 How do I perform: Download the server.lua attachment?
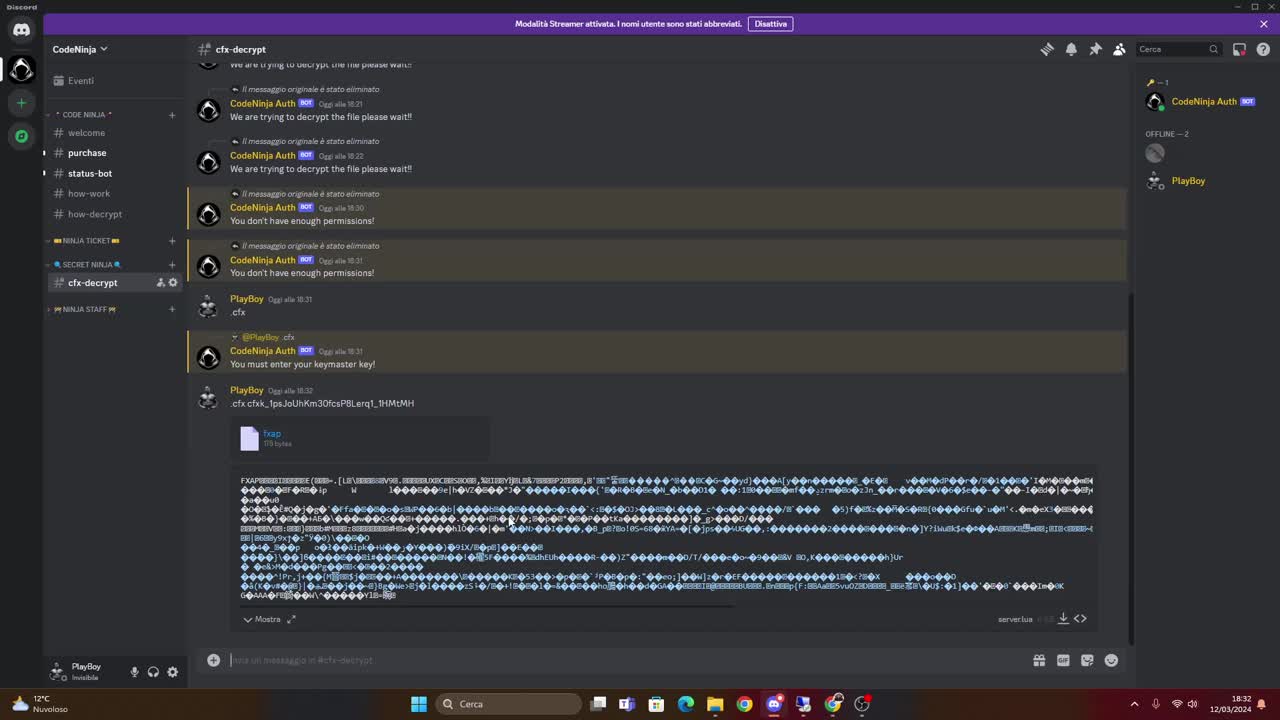tap(1062, 618)
